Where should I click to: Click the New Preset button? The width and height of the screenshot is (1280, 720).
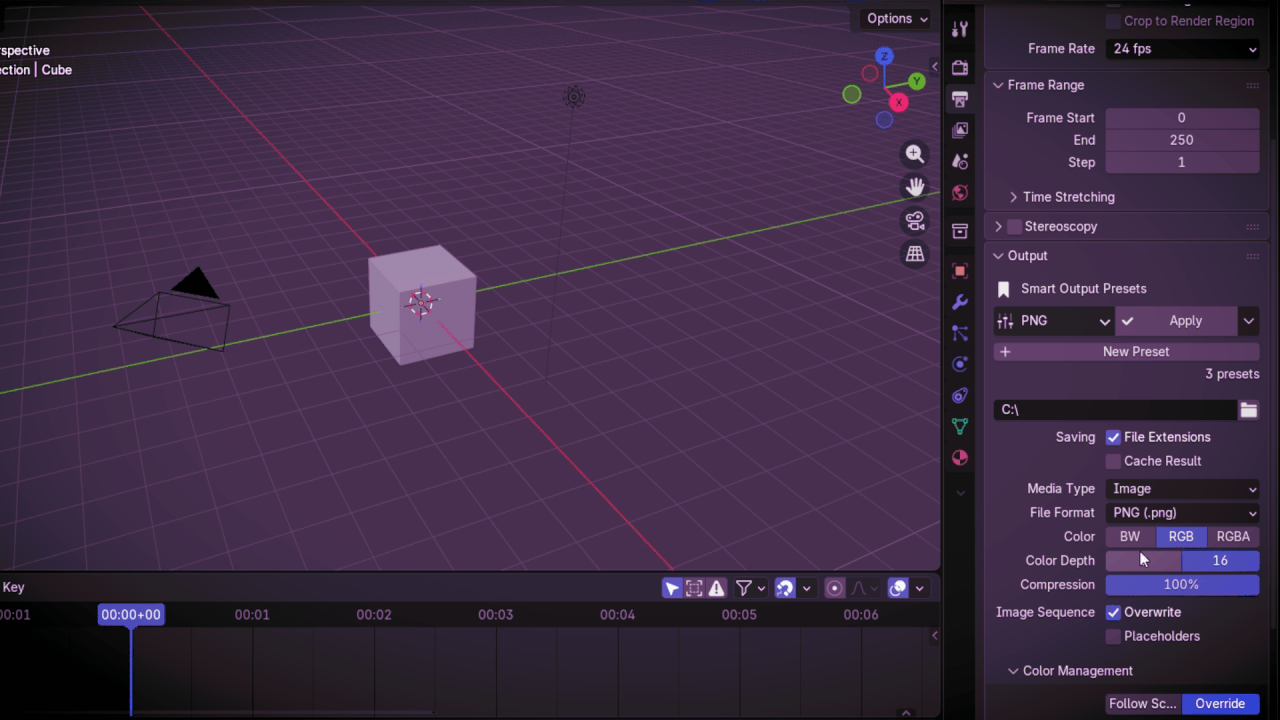[1126, 352]
